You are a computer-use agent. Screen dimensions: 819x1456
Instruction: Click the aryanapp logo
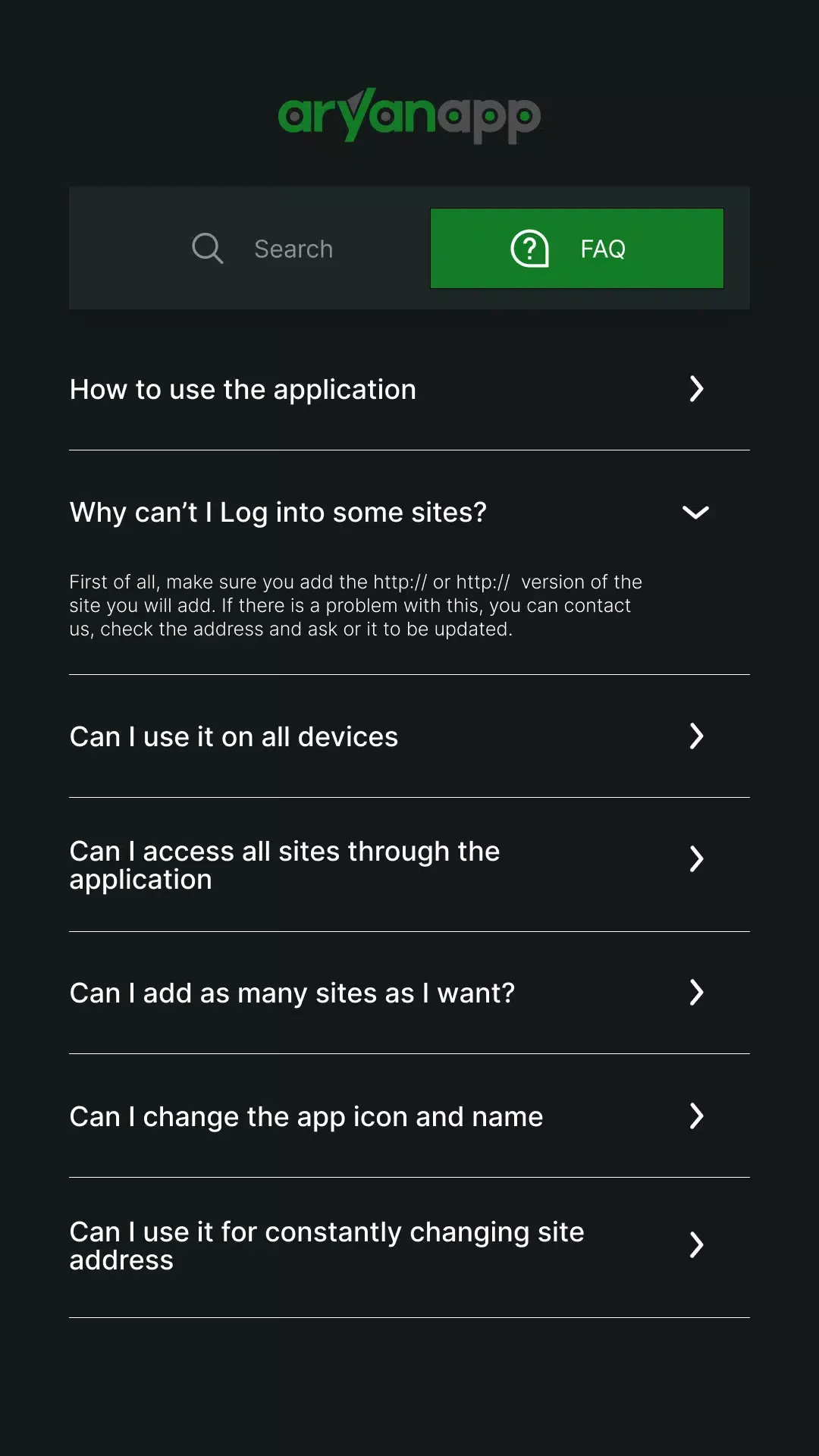coord(409,115)
